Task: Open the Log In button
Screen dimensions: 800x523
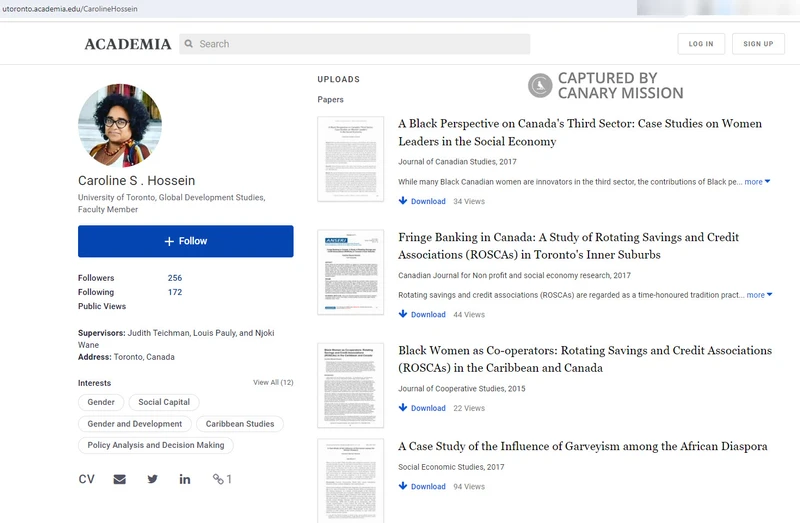Action: tap(701, 44)
